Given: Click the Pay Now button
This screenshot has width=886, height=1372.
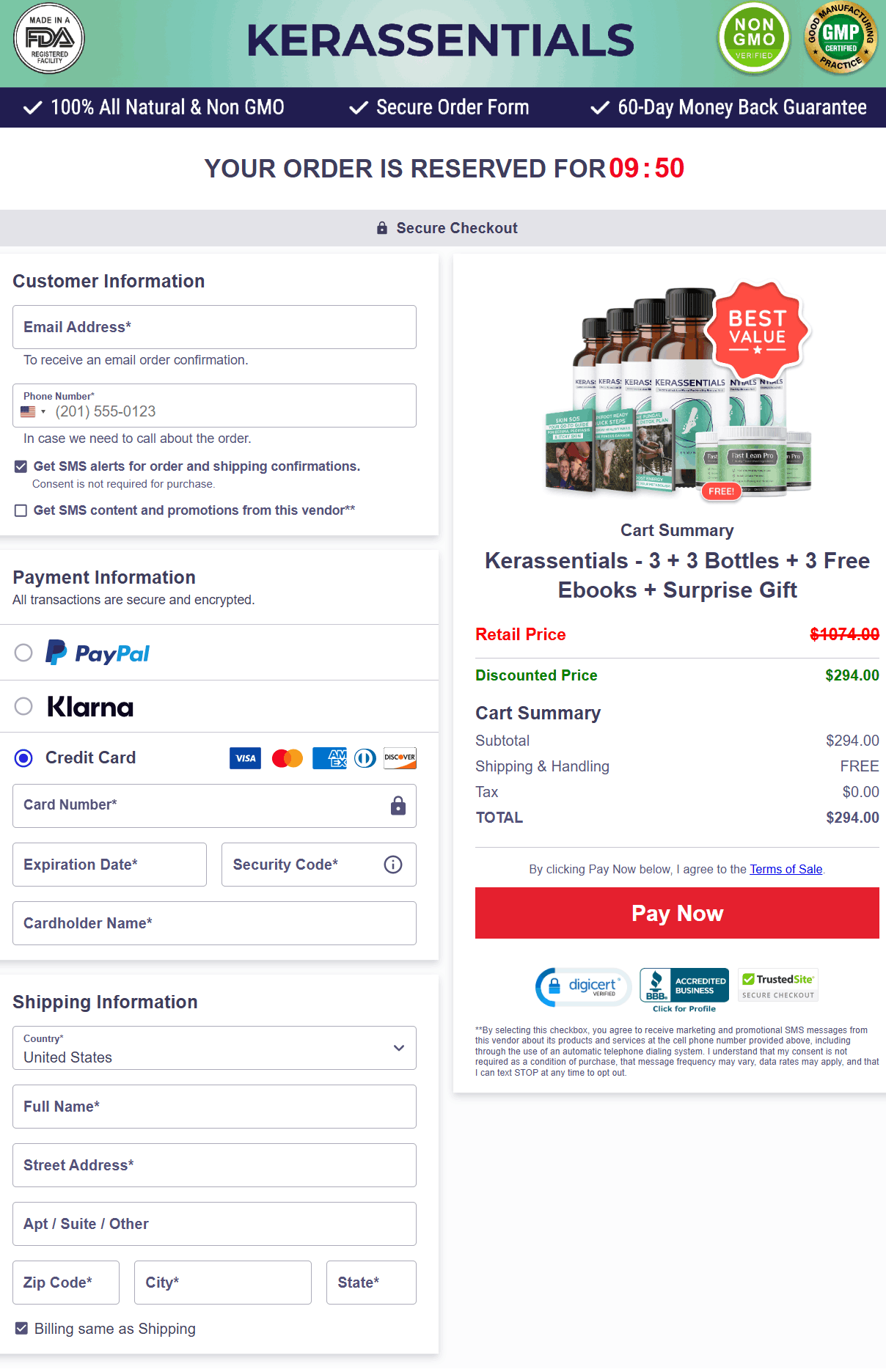Looking at the screenshot, I should pos(677,913).
